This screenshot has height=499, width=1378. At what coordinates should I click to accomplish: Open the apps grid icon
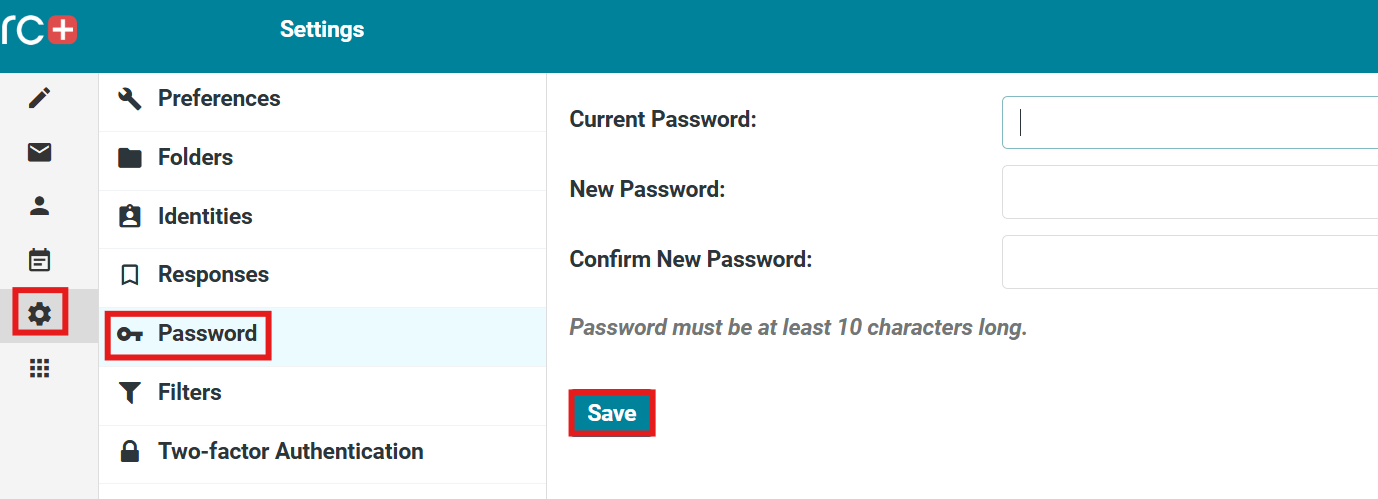pyautogui.click(x=39, y=369)
